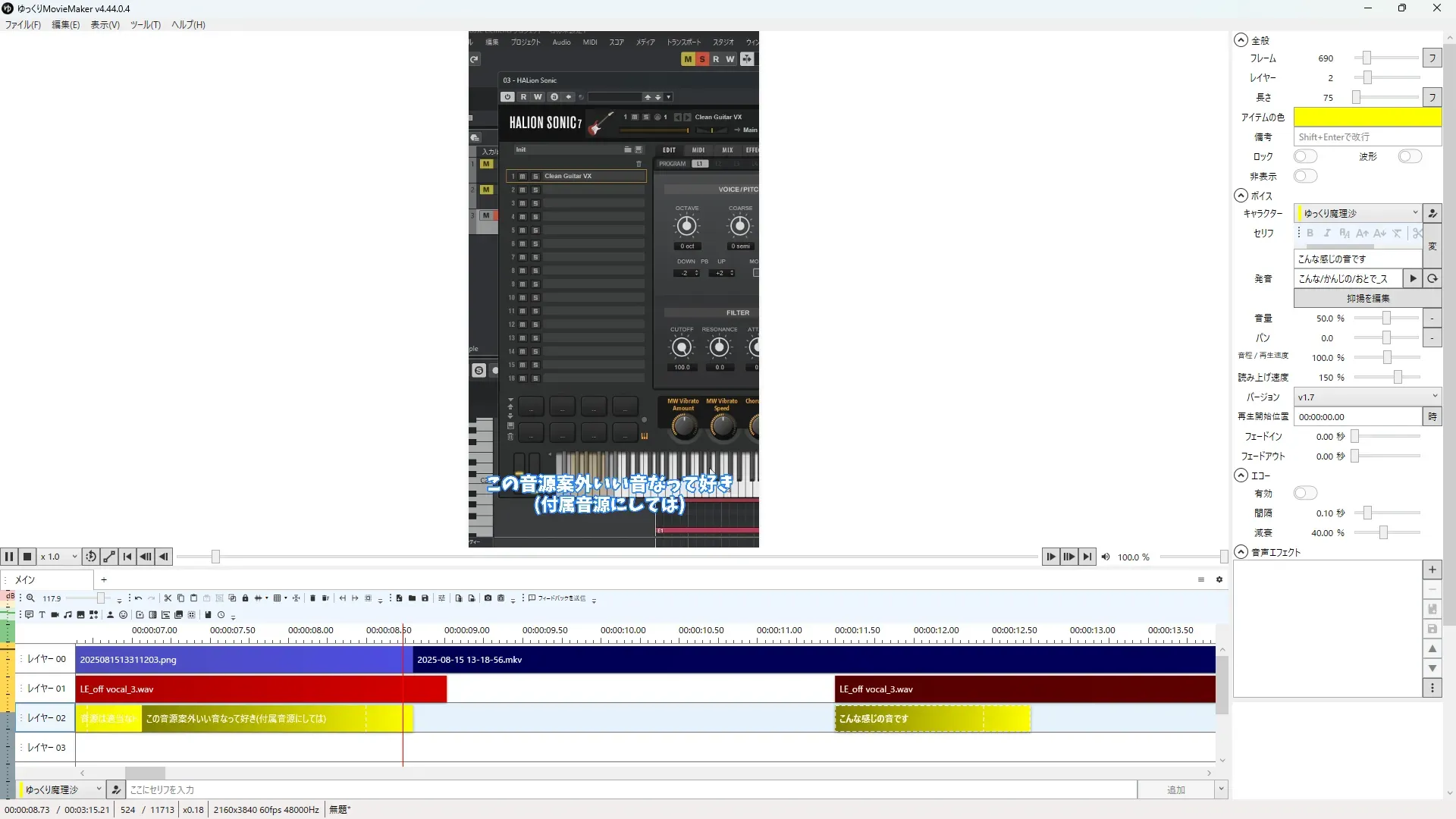Enable the エコー 有効 switch
The width and height of the screenshot is (1456, 819).
(x=1305, y=494)
